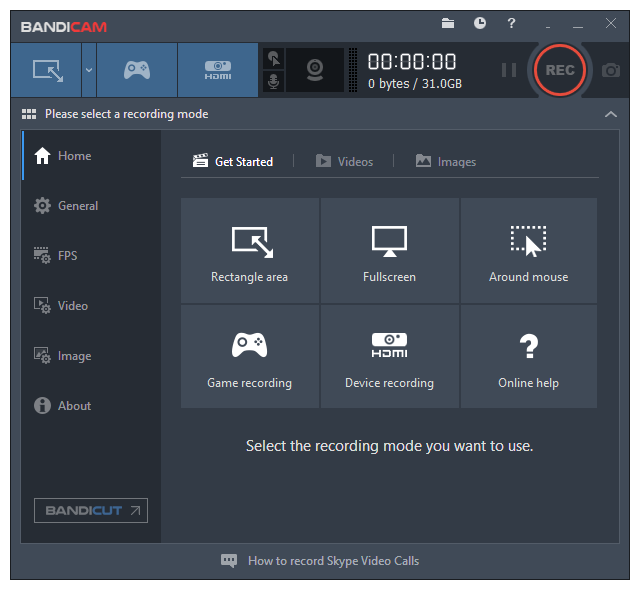Image resolution: width=644 pixels, height=593 pixels.
Task: Switch to the Images tab
Action: (446, 161)
